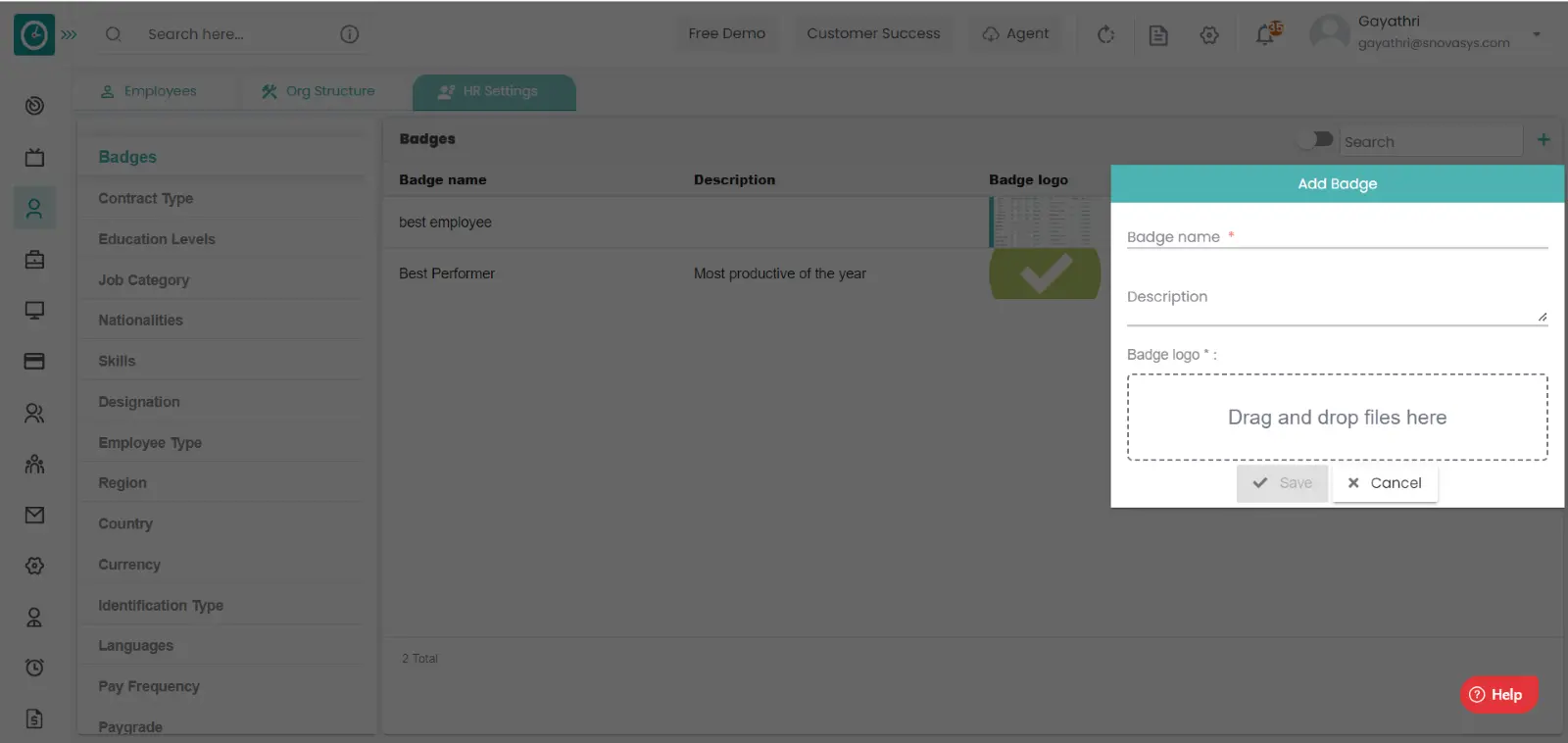Image resolution: width=1568 pixels, height=743 pixels.
Task: Open the monitor icon in sidebar
Action: tap(34, 311)
